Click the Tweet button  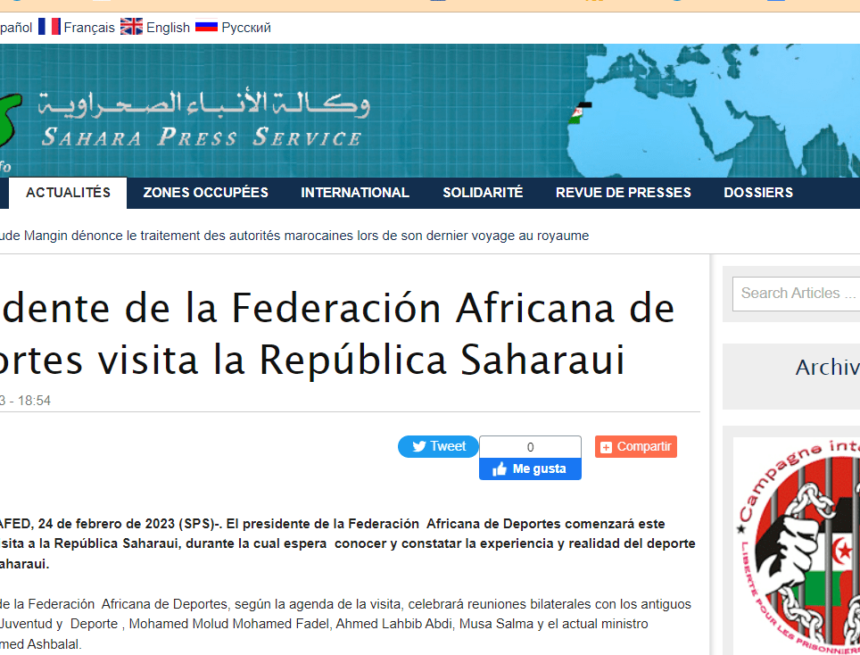pyautogui.click(x=438, y=446)
